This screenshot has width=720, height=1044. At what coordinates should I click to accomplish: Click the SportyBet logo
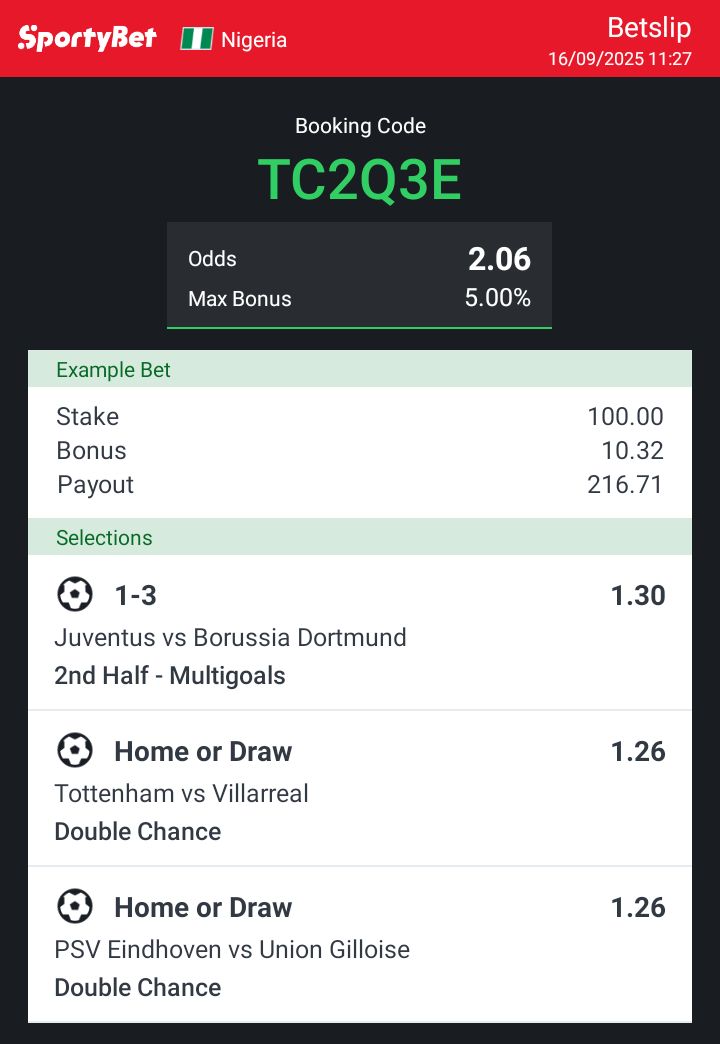click(x=87, y=39)
